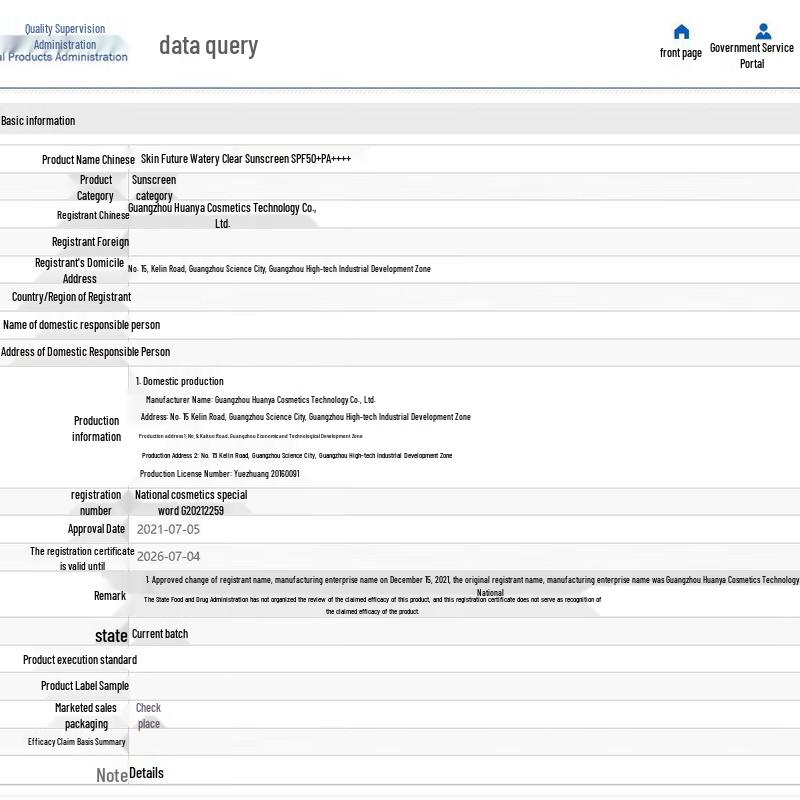The width and height of the screenshot is (800, 800).
Task: Open the 'Details' note link
Action: (x=146, y=773)
